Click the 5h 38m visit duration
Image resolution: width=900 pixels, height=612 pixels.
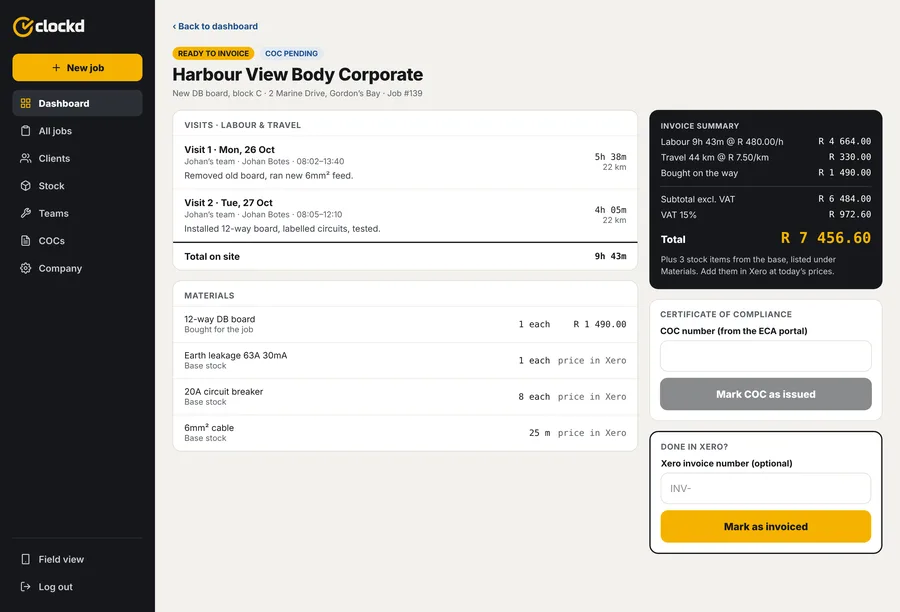pyautogui.click(x=610, y=157)
